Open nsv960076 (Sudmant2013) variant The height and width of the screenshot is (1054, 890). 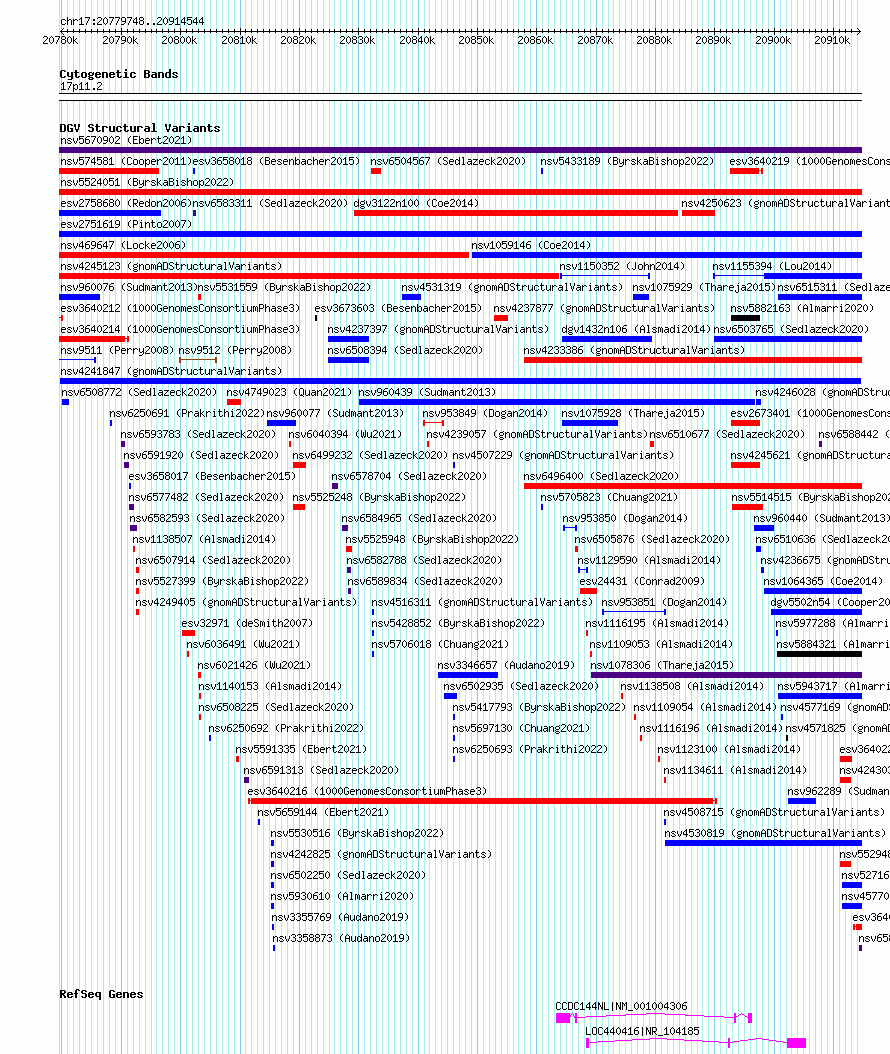(128, 287)
